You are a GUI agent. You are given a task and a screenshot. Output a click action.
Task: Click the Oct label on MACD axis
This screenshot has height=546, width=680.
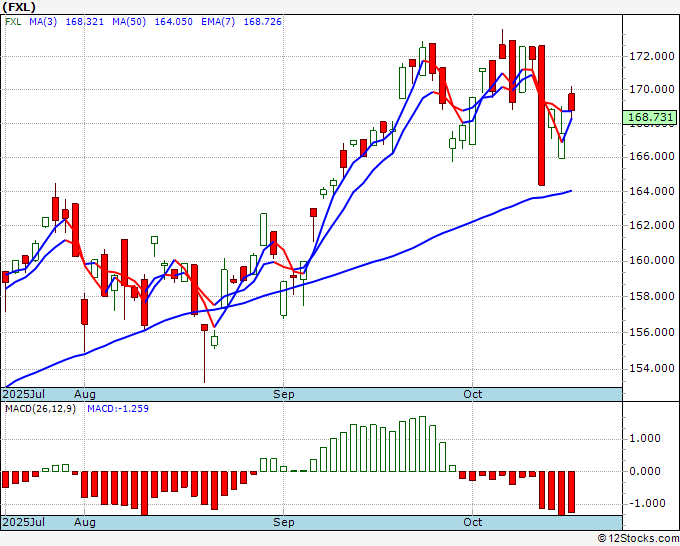coord(473,522)
